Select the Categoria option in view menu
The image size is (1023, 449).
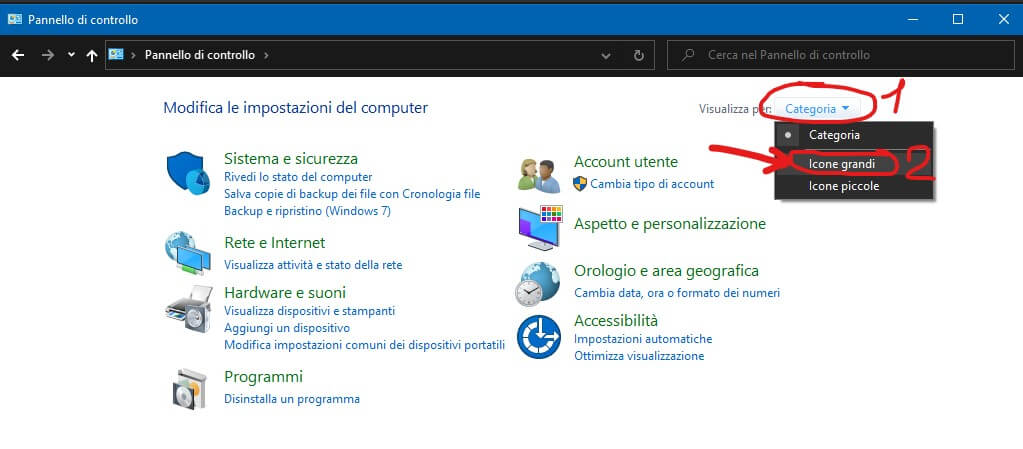click(833, 134)
